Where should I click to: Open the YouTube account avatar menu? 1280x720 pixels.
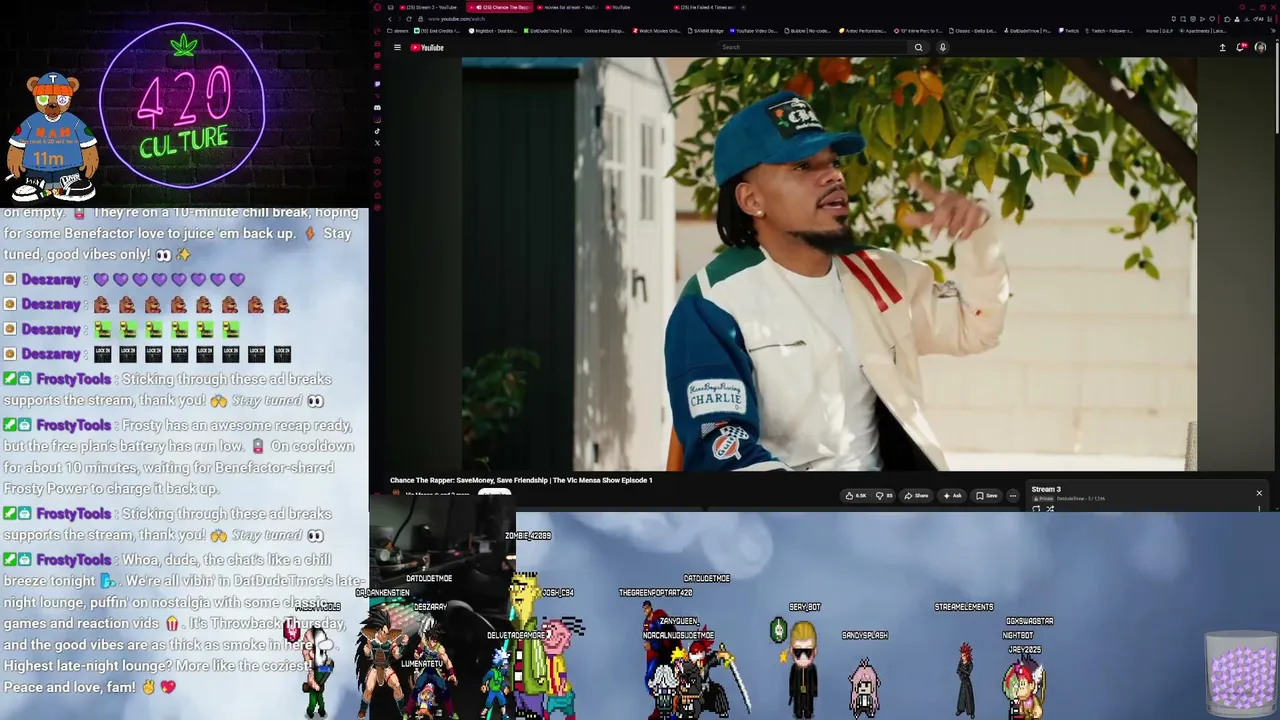[x=1260, y=47]
